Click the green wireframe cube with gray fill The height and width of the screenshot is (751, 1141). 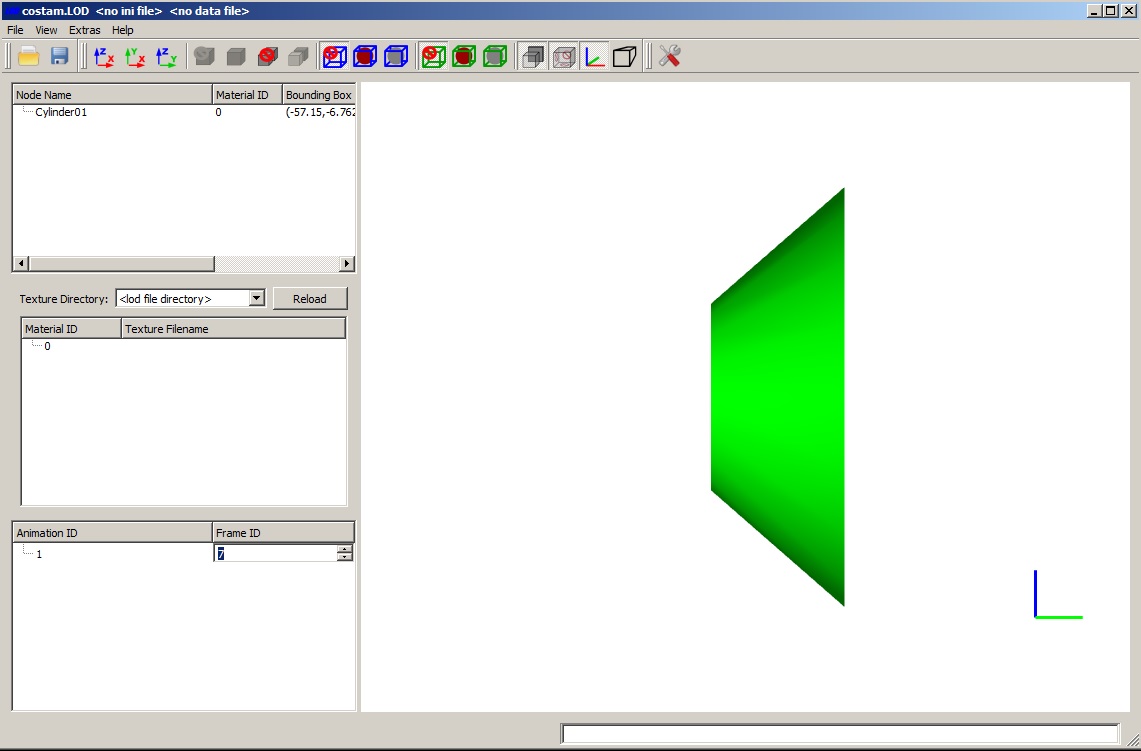point(496,56)
